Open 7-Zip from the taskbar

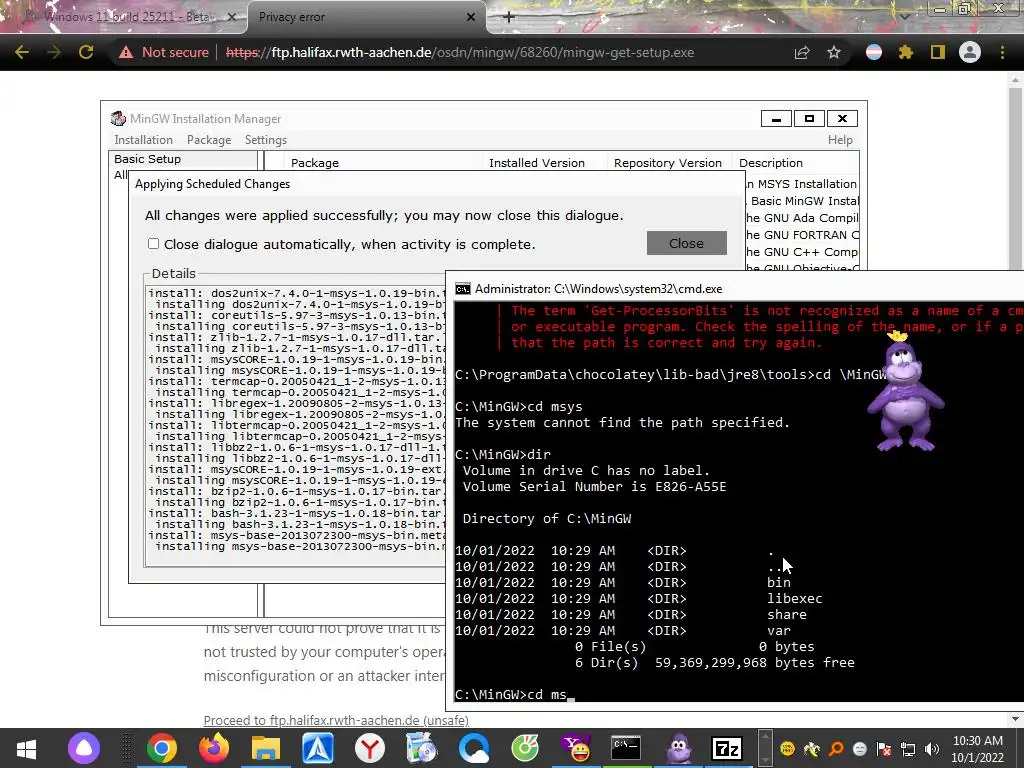[728, 748]
